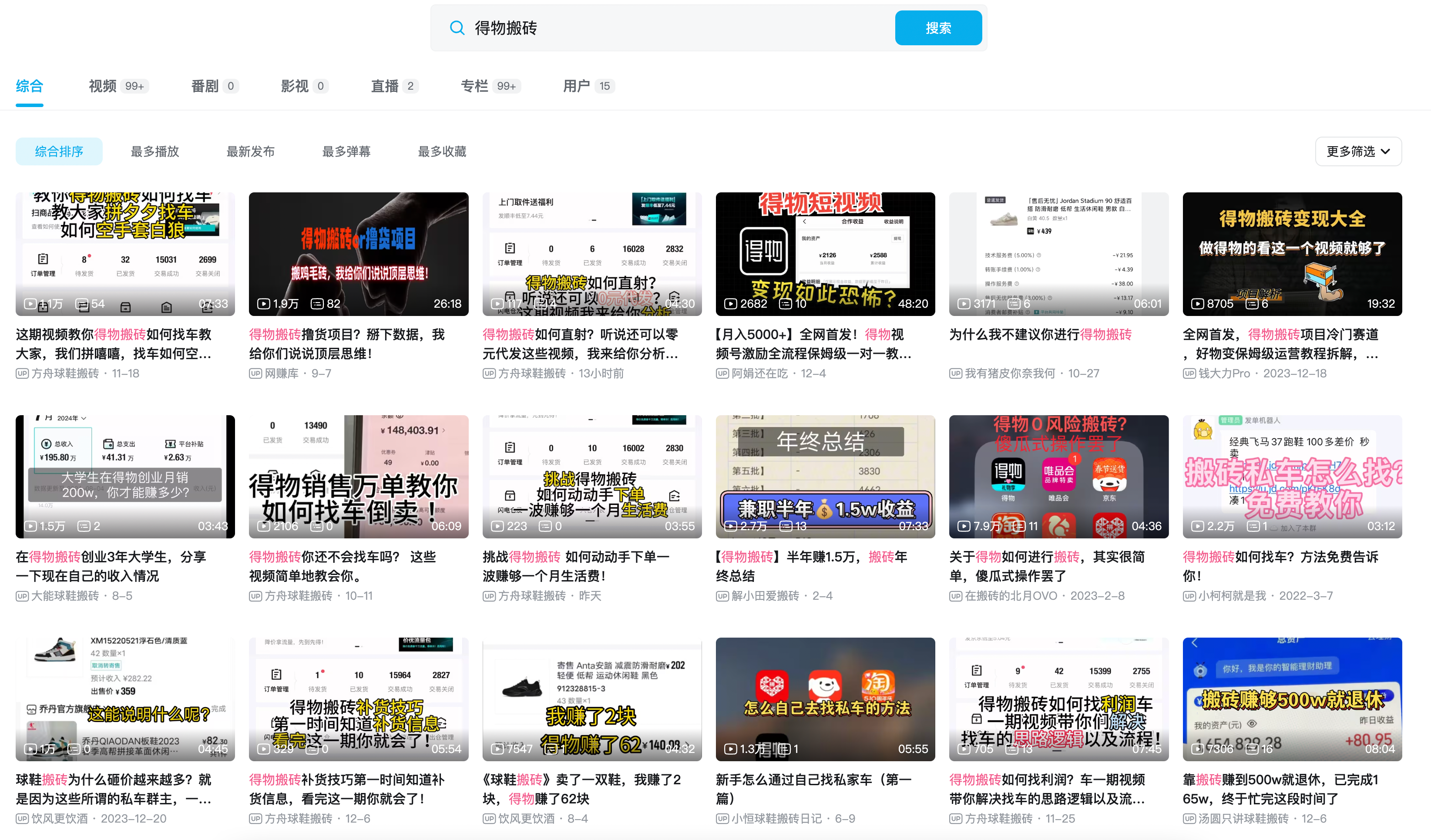Click the UP icon beside 小柯柯就是我
1431x840 pixels.
click(x=1189, y=596)
